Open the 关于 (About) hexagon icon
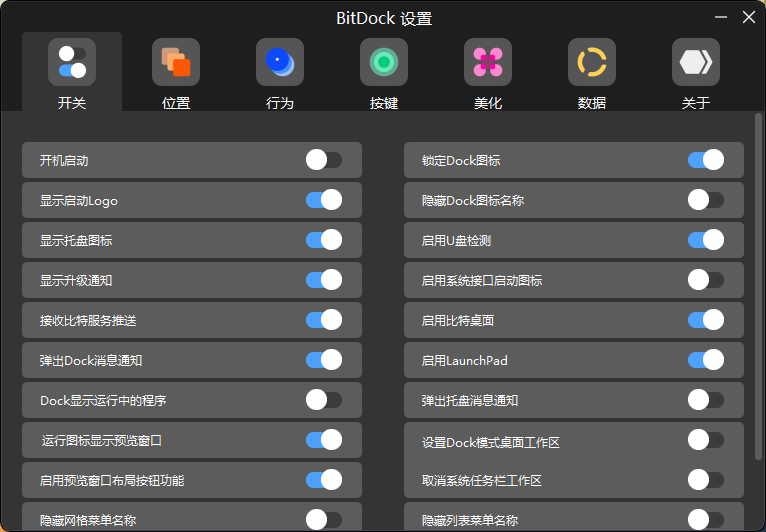 pos(696,63)
